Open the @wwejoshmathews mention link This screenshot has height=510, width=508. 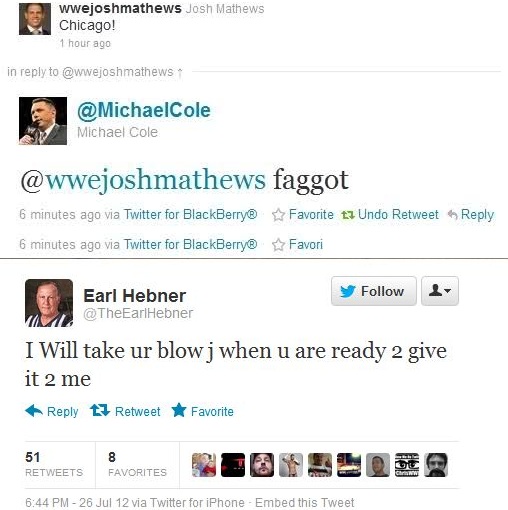(143, 180)
